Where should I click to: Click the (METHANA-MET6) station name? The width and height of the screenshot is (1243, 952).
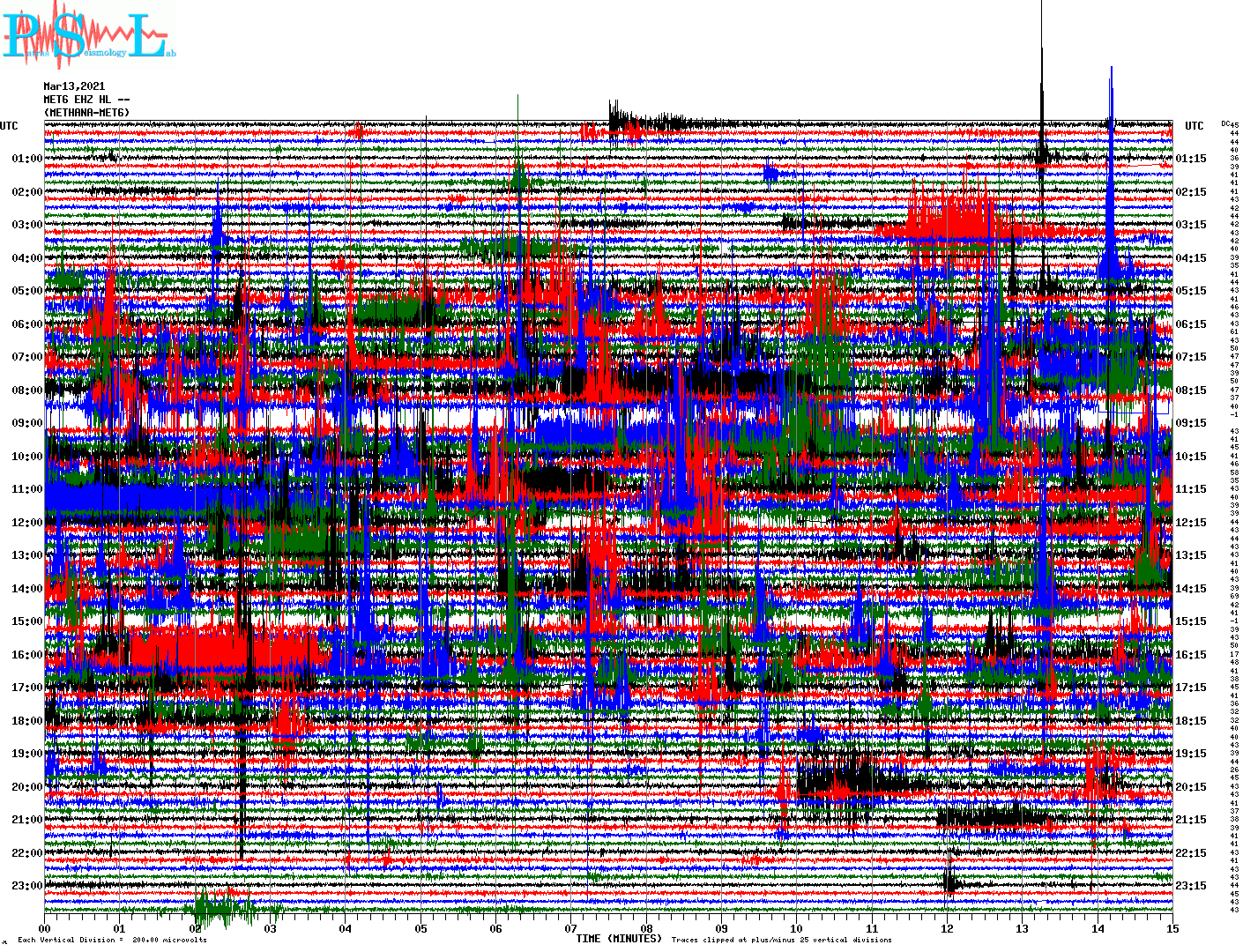[86, 113]
